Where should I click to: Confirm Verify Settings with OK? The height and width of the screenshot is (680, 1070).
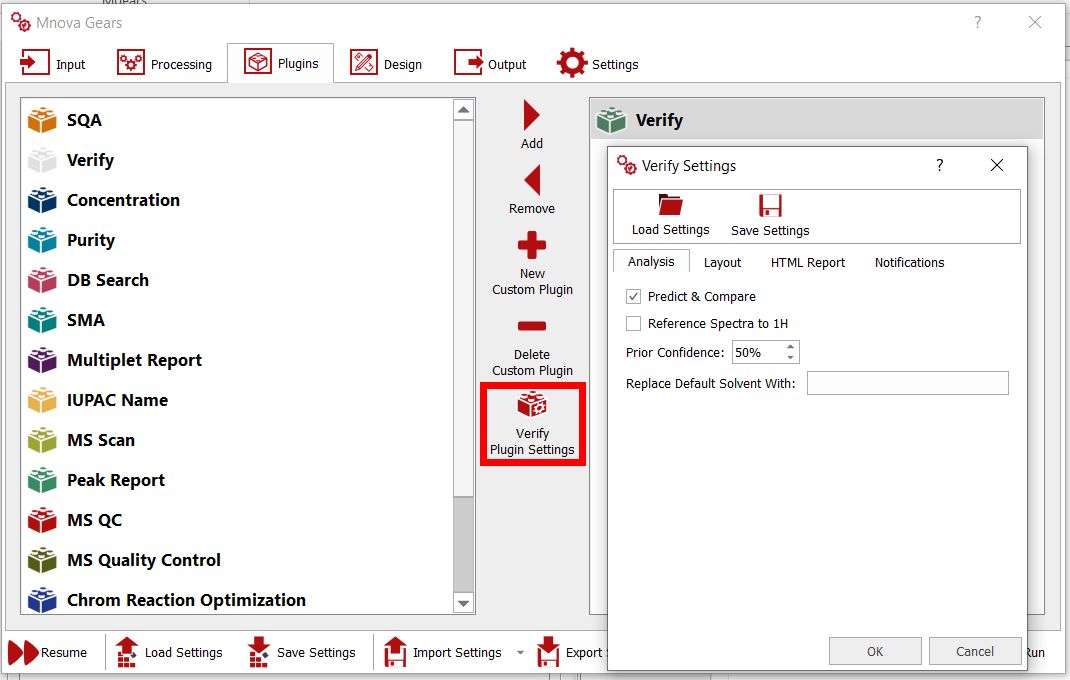[875, 651]
